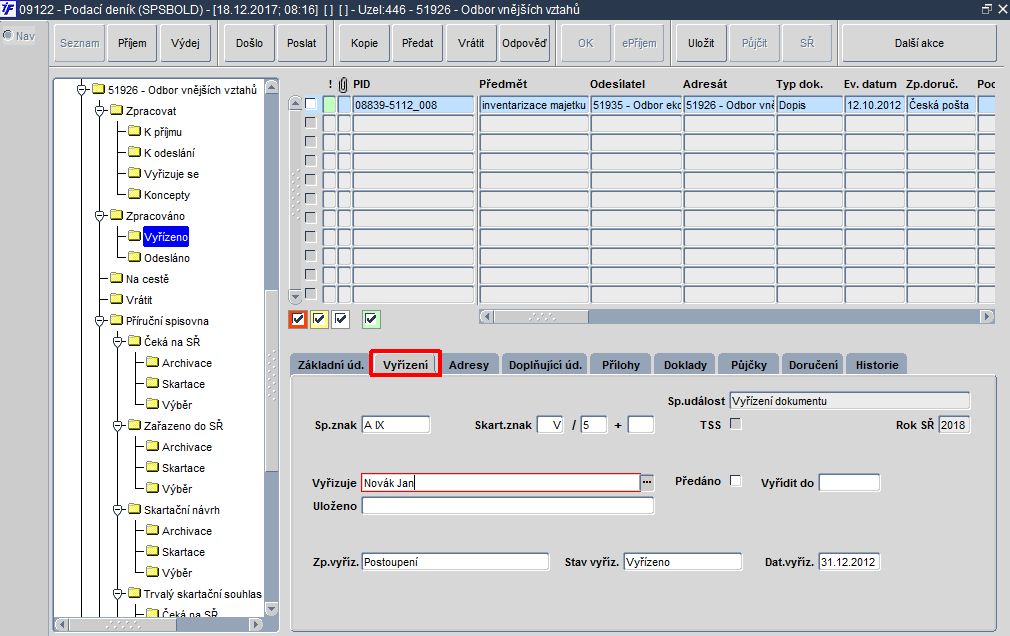Click the horizontal scrollbar thumb under the table
This screenshot has height=636, width=1010.
[x=541, y=316]
